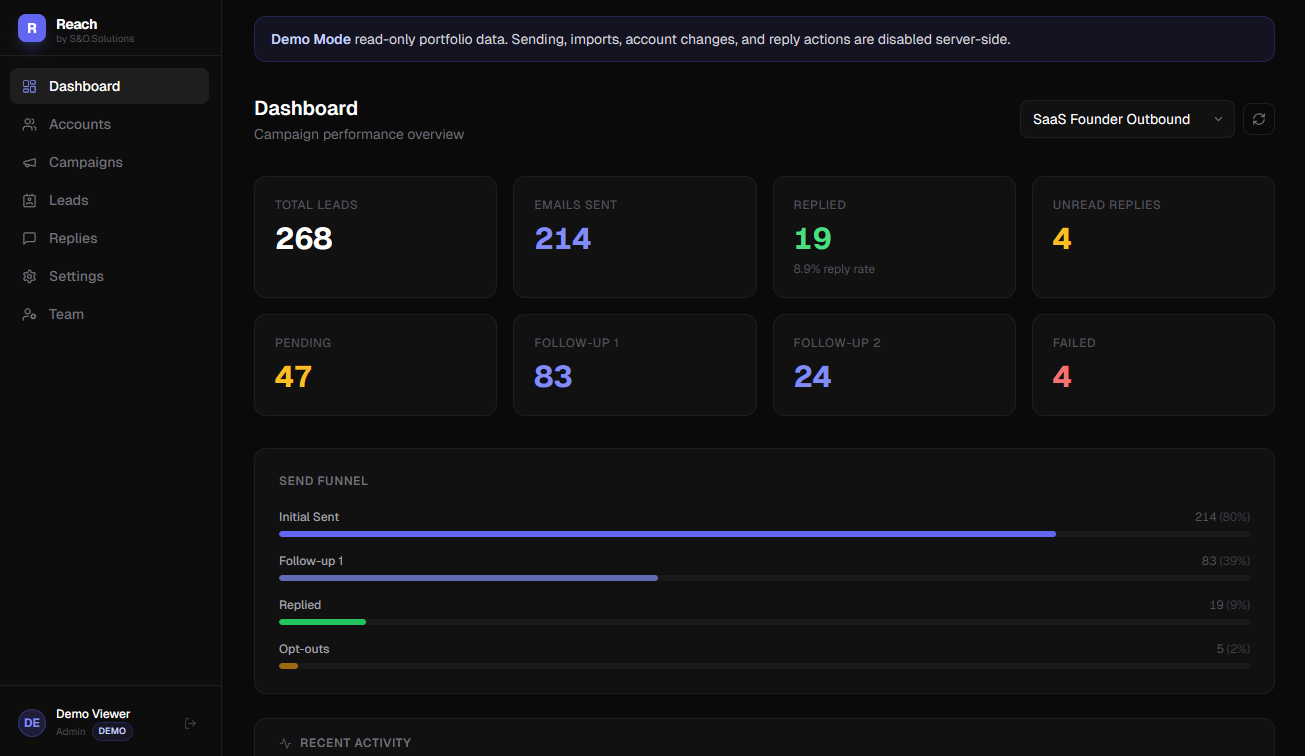Image resolution: width=1305 pixels, height=756 pixels.
Task: Open Settings from the sidebar
Action: click(110, 276)
